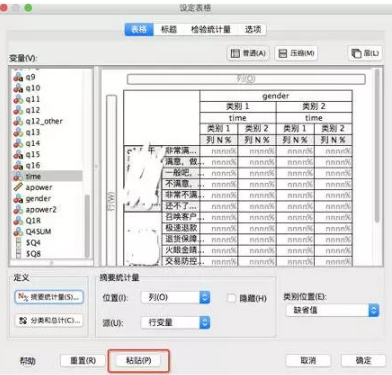Image resolution: width=392 pixels, height=375 pixels.
Task: Select the 非常满... row label in preview
Action: 181,151
